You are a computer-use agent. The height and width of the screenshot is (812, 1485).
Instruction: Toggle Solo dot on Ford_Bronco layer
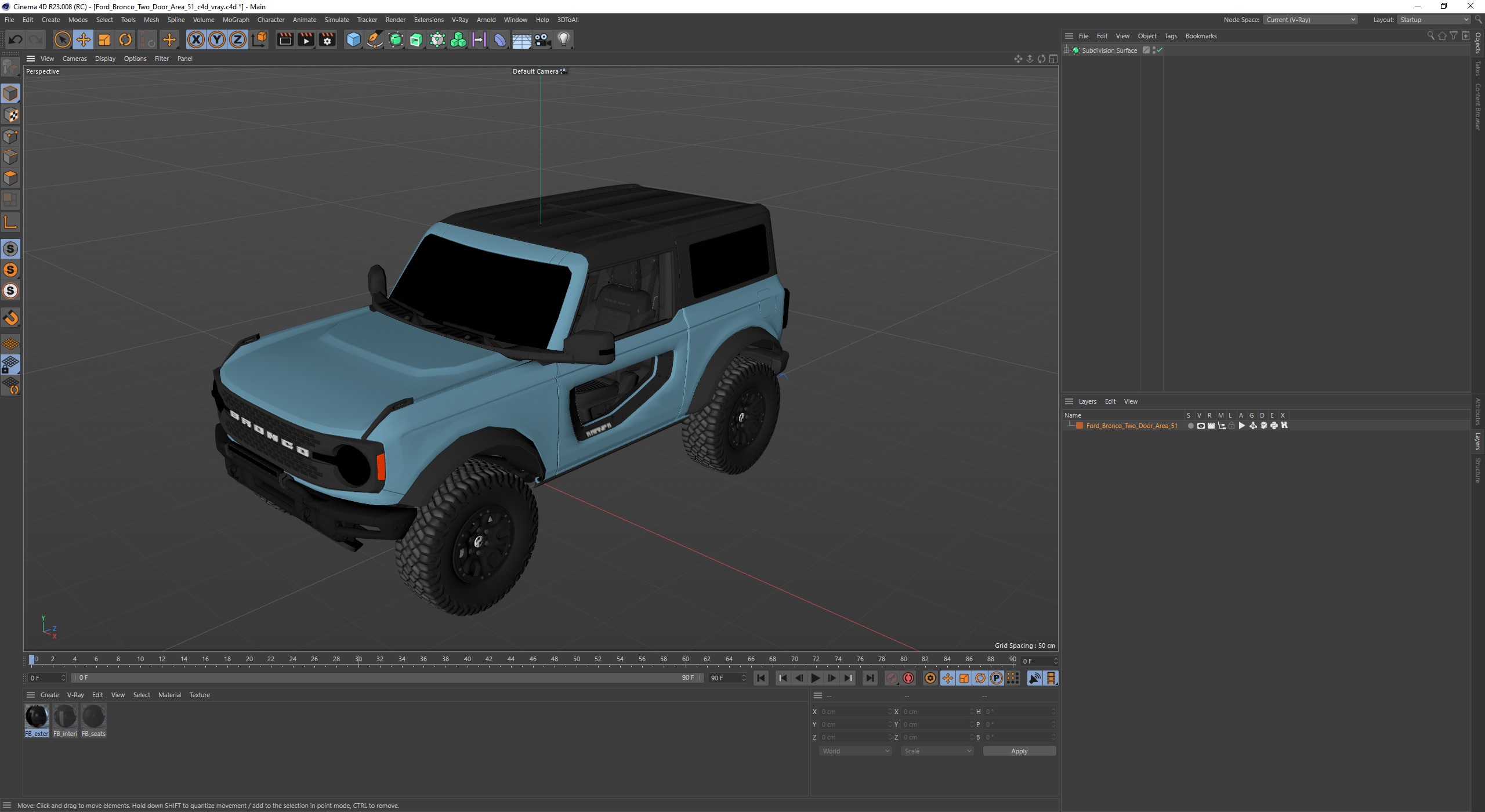click(x=1190, y=426)
